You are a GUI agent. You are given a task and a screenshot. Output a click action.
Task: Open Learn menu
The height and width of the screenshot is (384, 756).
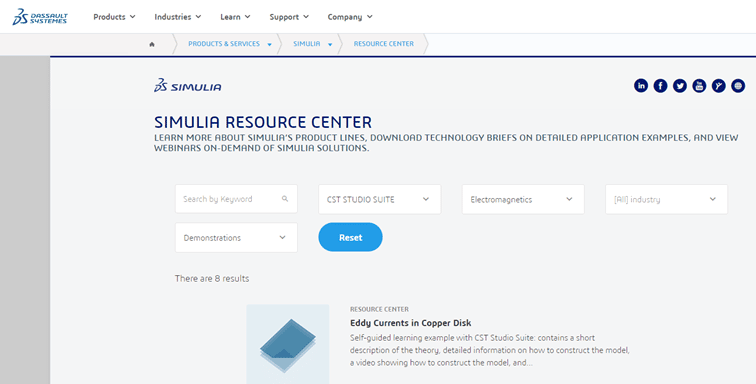tap(235, 17)
